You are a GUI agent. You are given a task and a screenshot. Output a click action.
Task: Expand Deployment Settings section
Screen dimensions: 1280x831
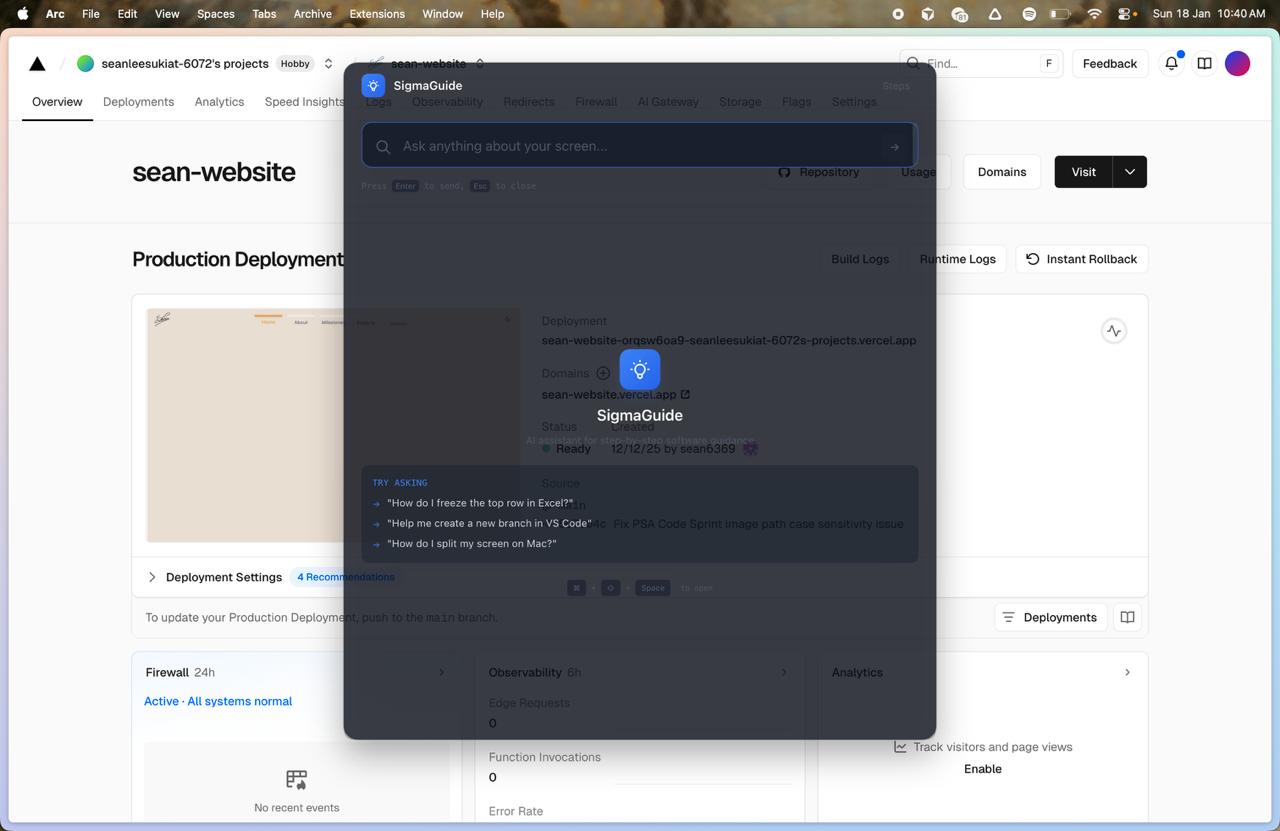224,577
